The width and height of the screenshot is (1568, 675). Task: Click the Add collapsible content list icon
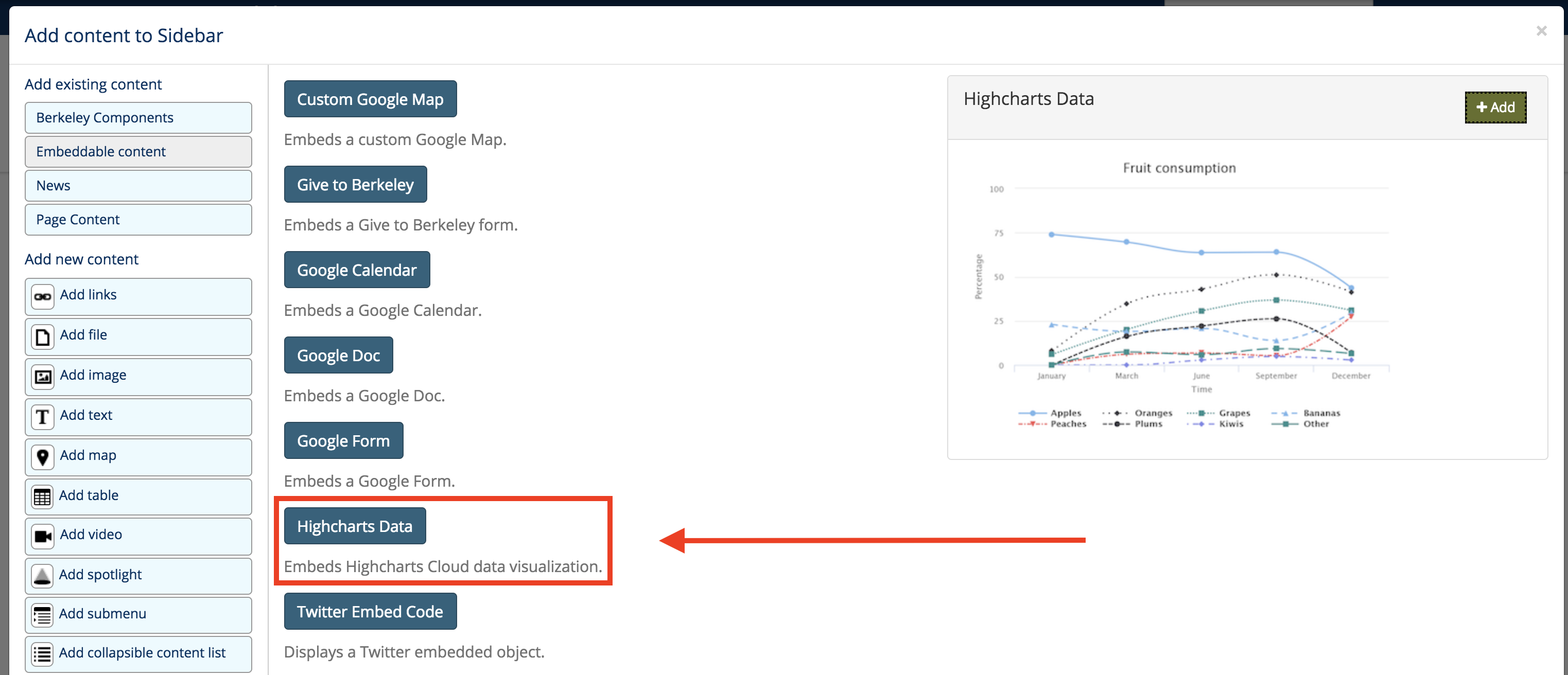42,654
